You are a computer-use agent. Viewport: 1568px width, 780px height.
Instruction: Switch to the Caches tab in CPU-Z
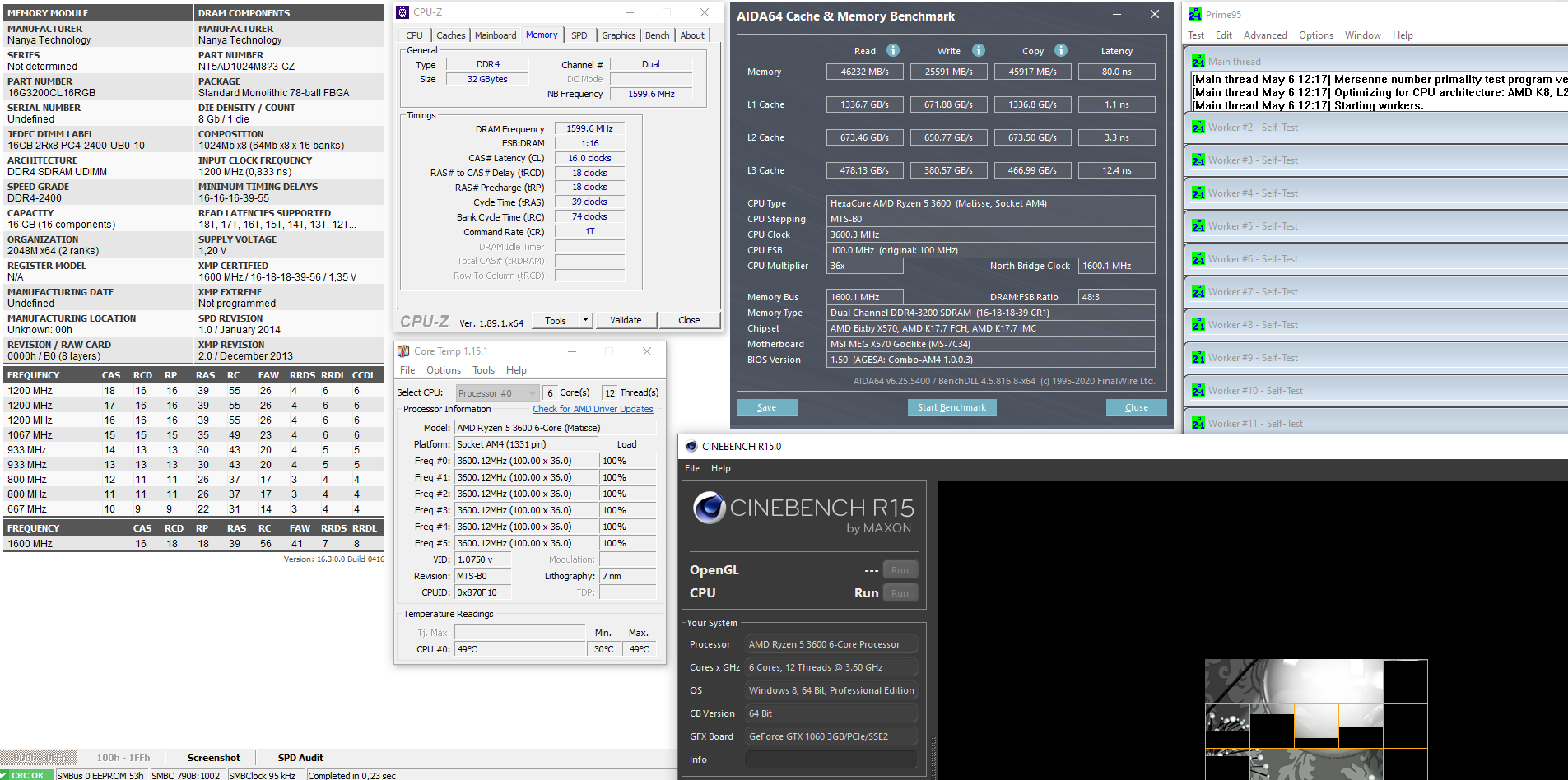pyautogui.click(x=450, y=35)
